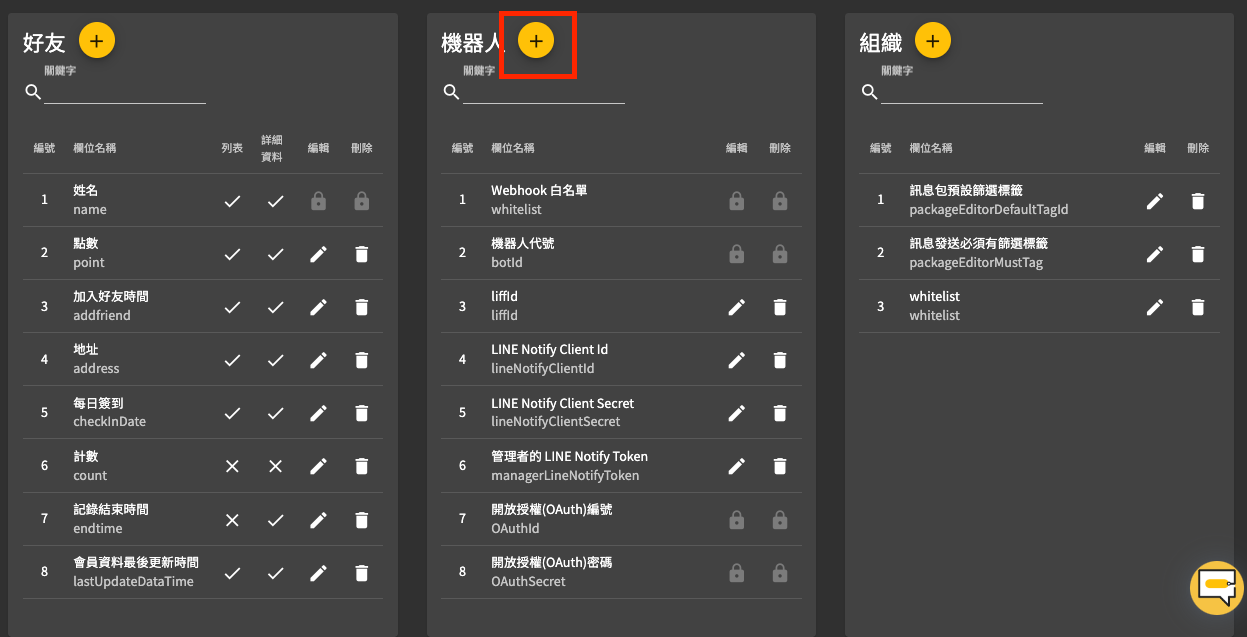Add a new field in 機器人 panel

tap(536, 41)
